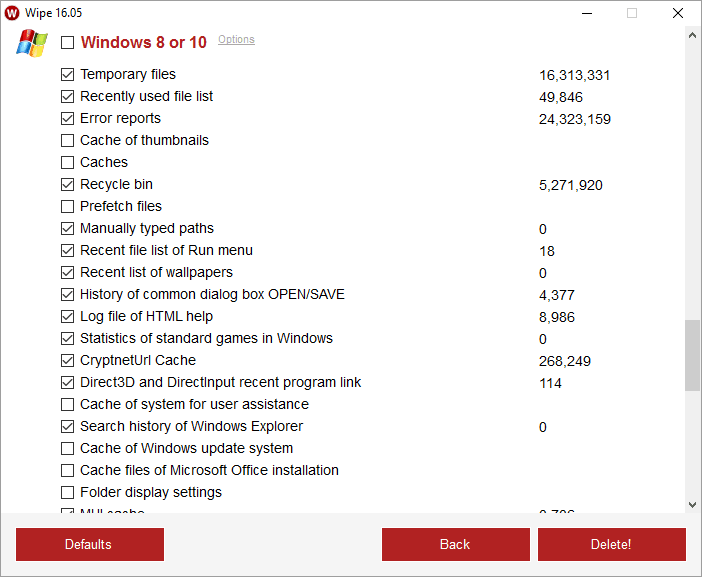Viewport: 702px width, 577px height.
Task: Enable Cache of Windows update system checkbox
Action: (67, 448)
